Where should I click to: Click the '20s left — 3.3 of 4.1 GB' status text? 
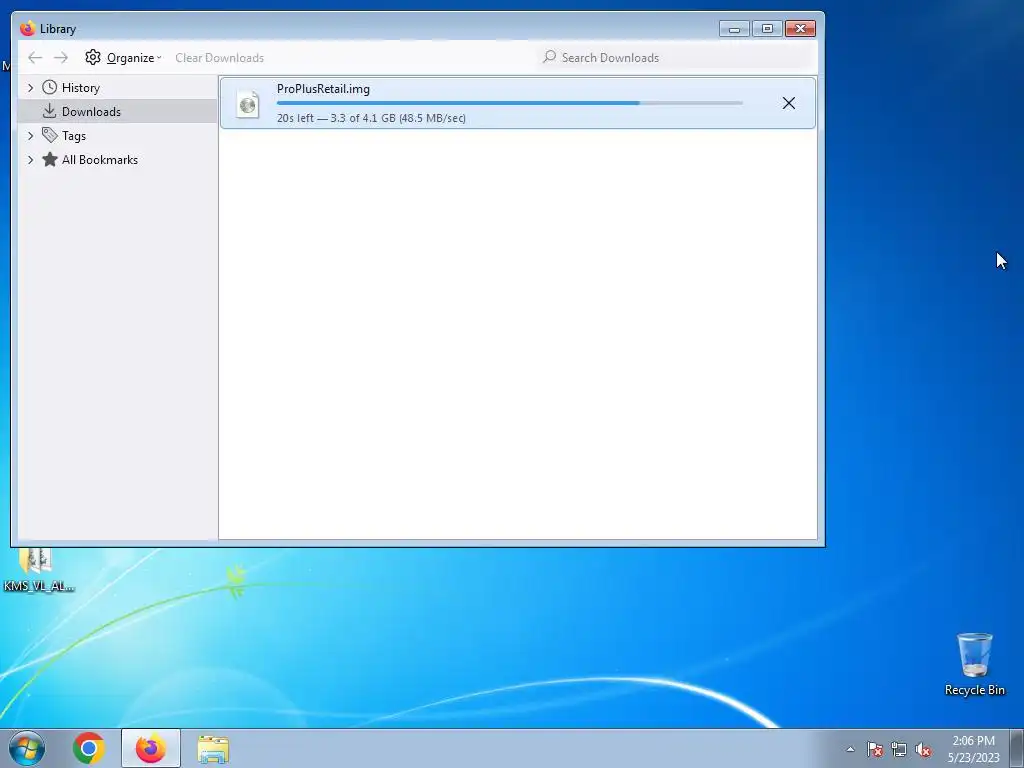tap(371, 118)
